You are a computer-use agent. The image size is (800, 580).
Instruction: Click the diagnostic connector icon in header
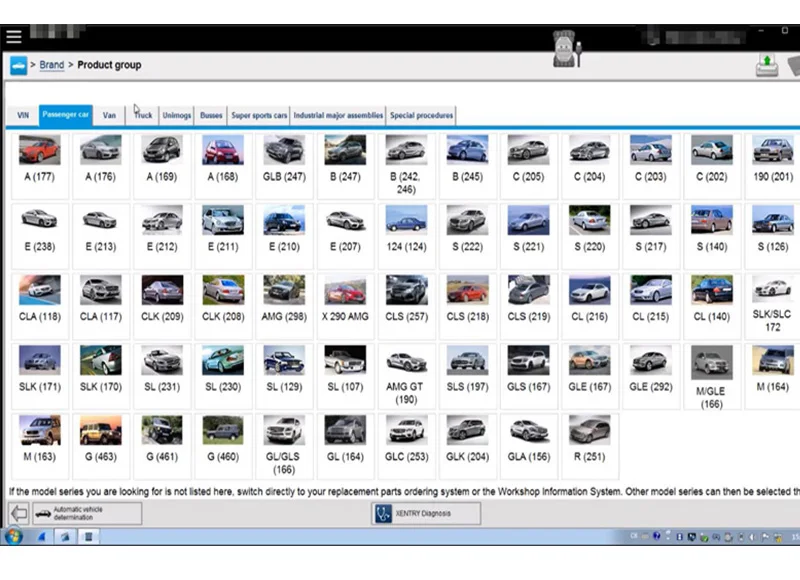(567, 49)
